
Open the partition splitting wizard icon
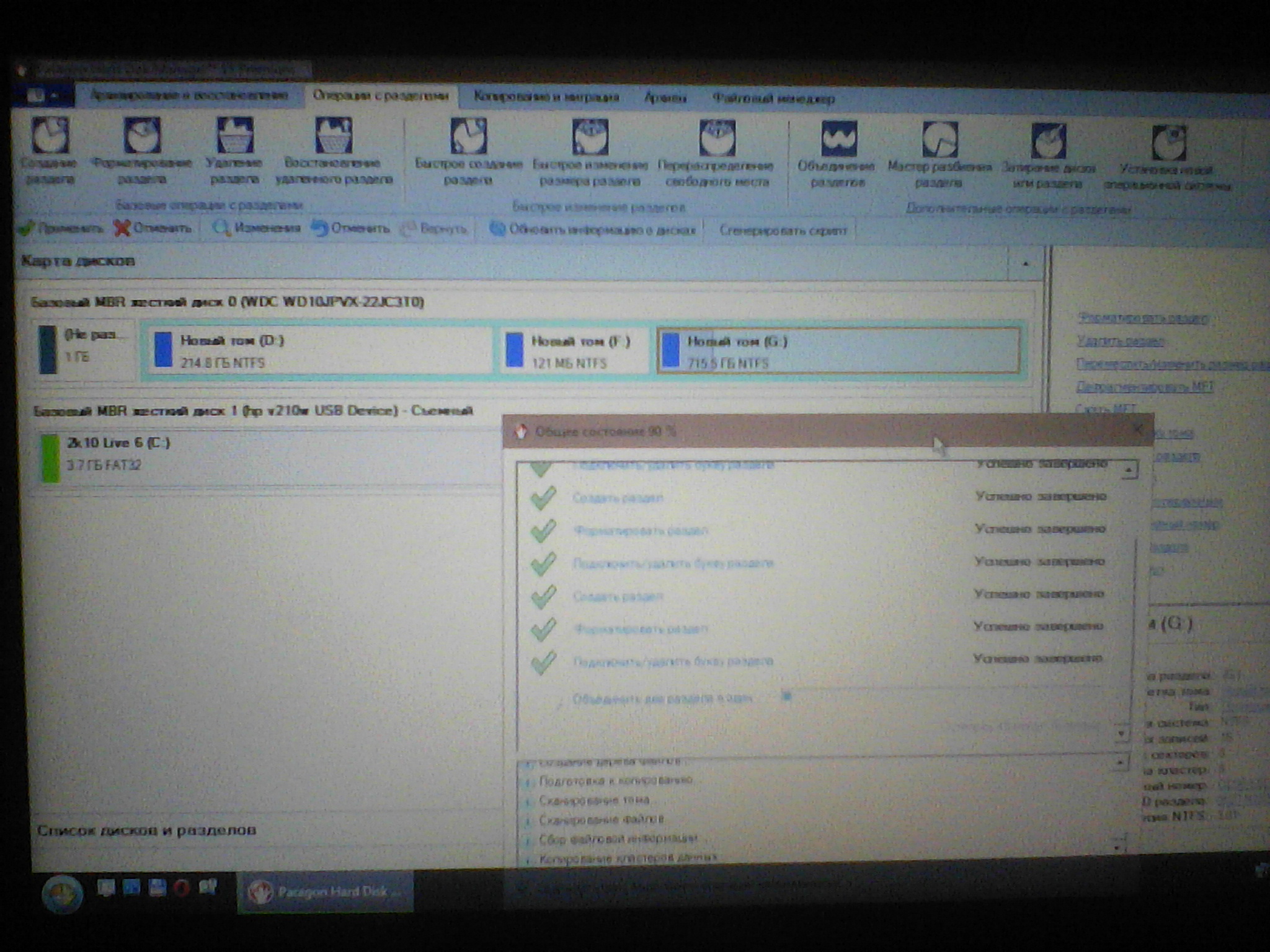point(939,140)
